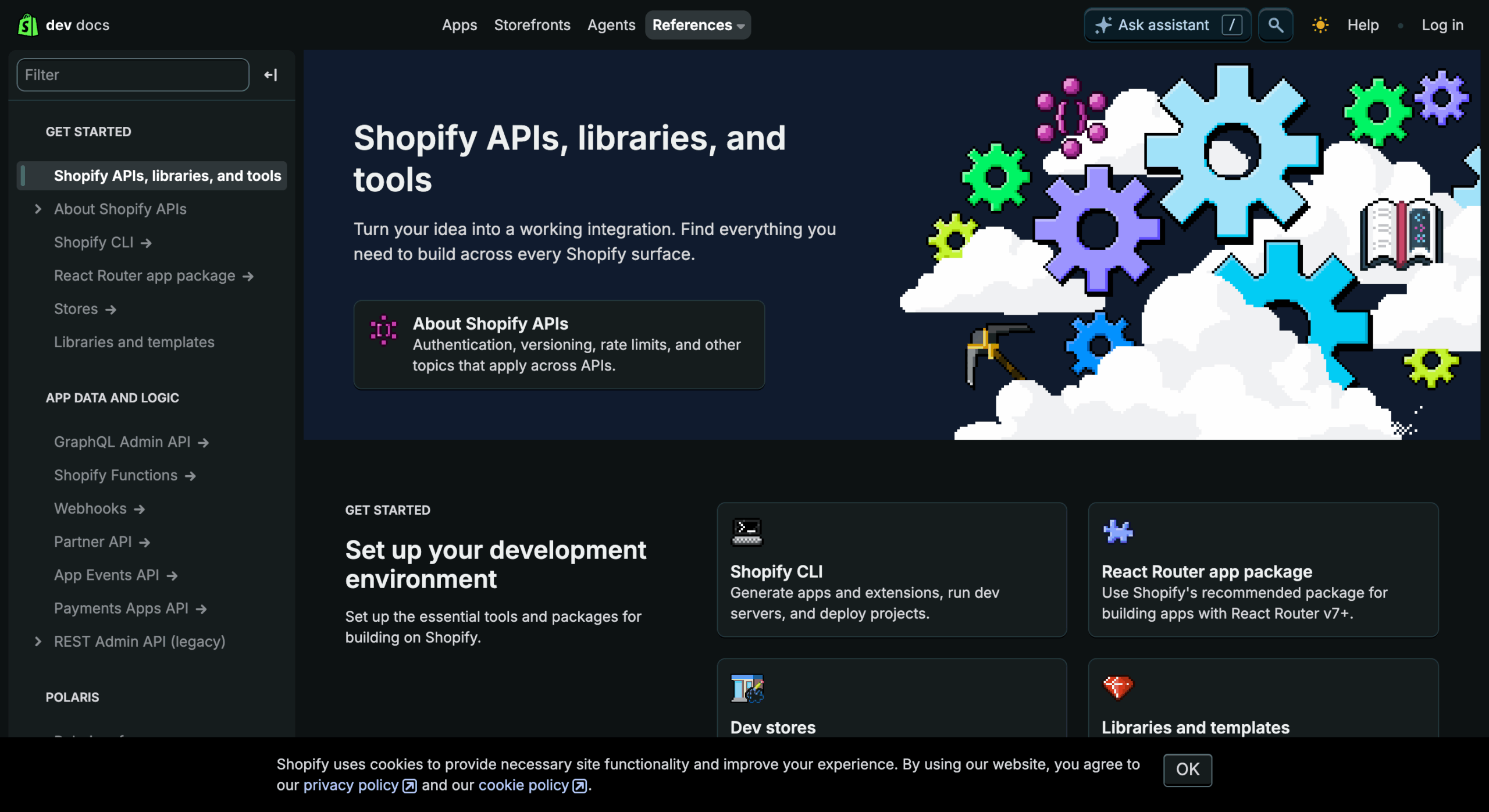Select Shopify APIs, libraries, and tools sidebar item
This screenshot has width=1489, height=812.
152,176
